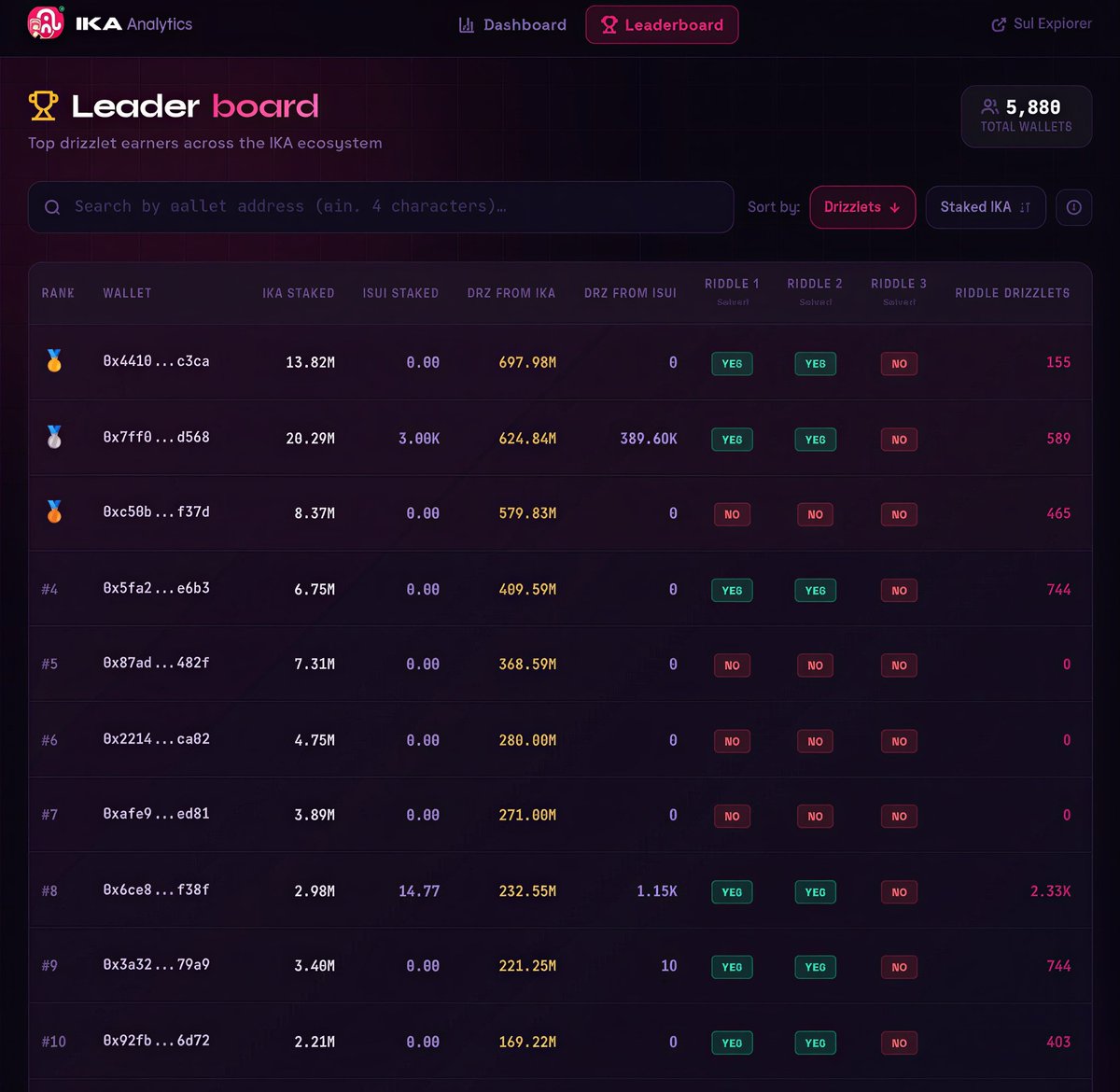Click Riddle 1 YES badge for 0x4410...c3ca
The height and width of the screenshot is (1092, 1120).
coord(732,363)
